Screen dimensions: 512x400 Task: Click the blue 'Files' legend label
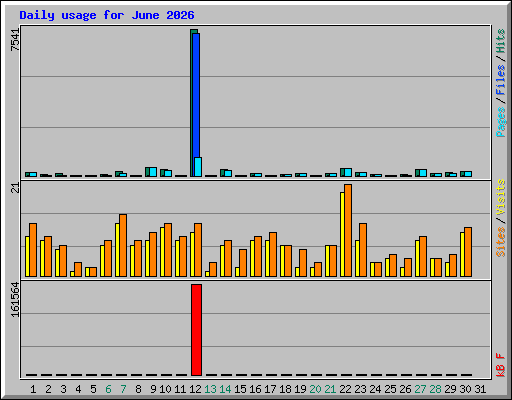(x=501, y=80)
